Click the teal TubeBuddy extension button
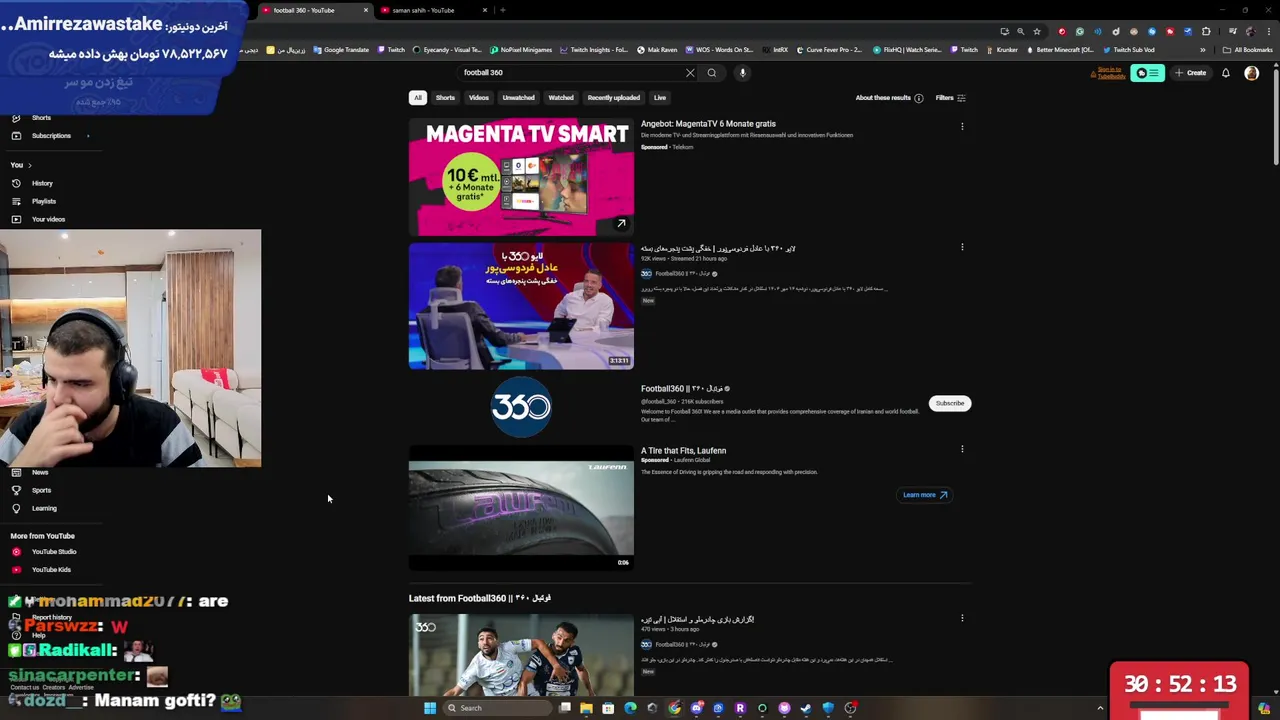This screenshot has height=720, width=1280. pyautogui.click(x=1147, y=73)
